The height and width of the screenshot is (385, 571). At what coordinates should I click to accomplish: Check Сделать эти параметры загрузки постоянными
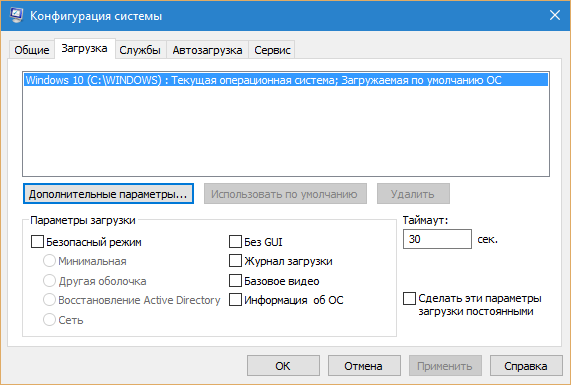(409, 298)
